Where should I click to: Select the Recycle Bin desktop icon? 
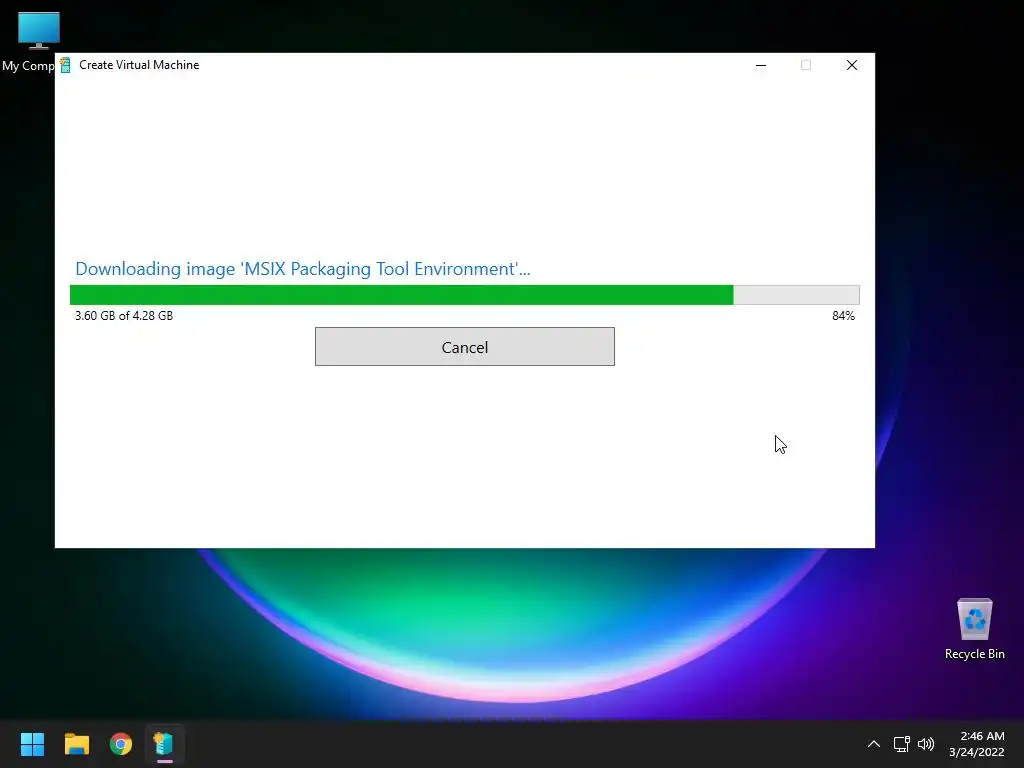[974, 629]
